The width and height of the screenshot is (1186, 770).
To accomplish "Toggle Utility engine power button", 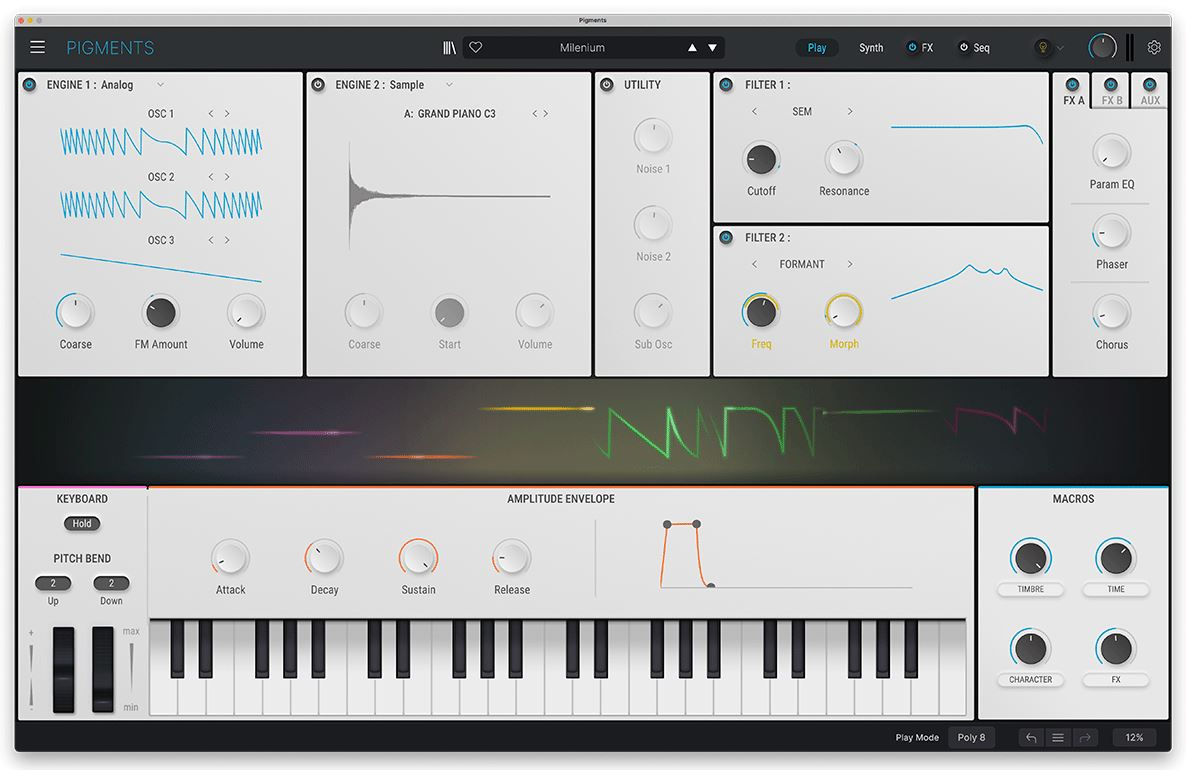I will click(607, 85).
